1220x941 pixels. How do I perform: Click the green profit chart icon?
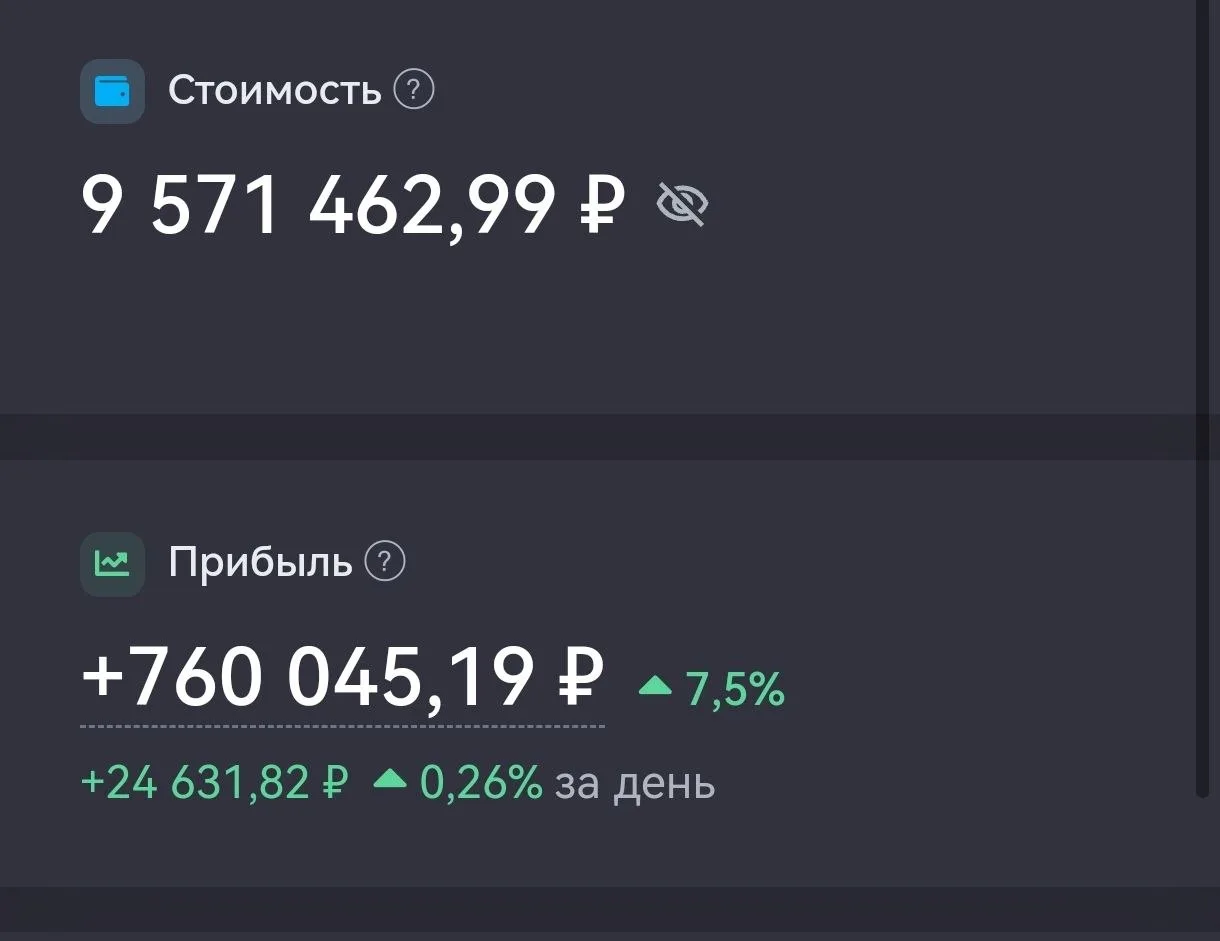[112, 564]
